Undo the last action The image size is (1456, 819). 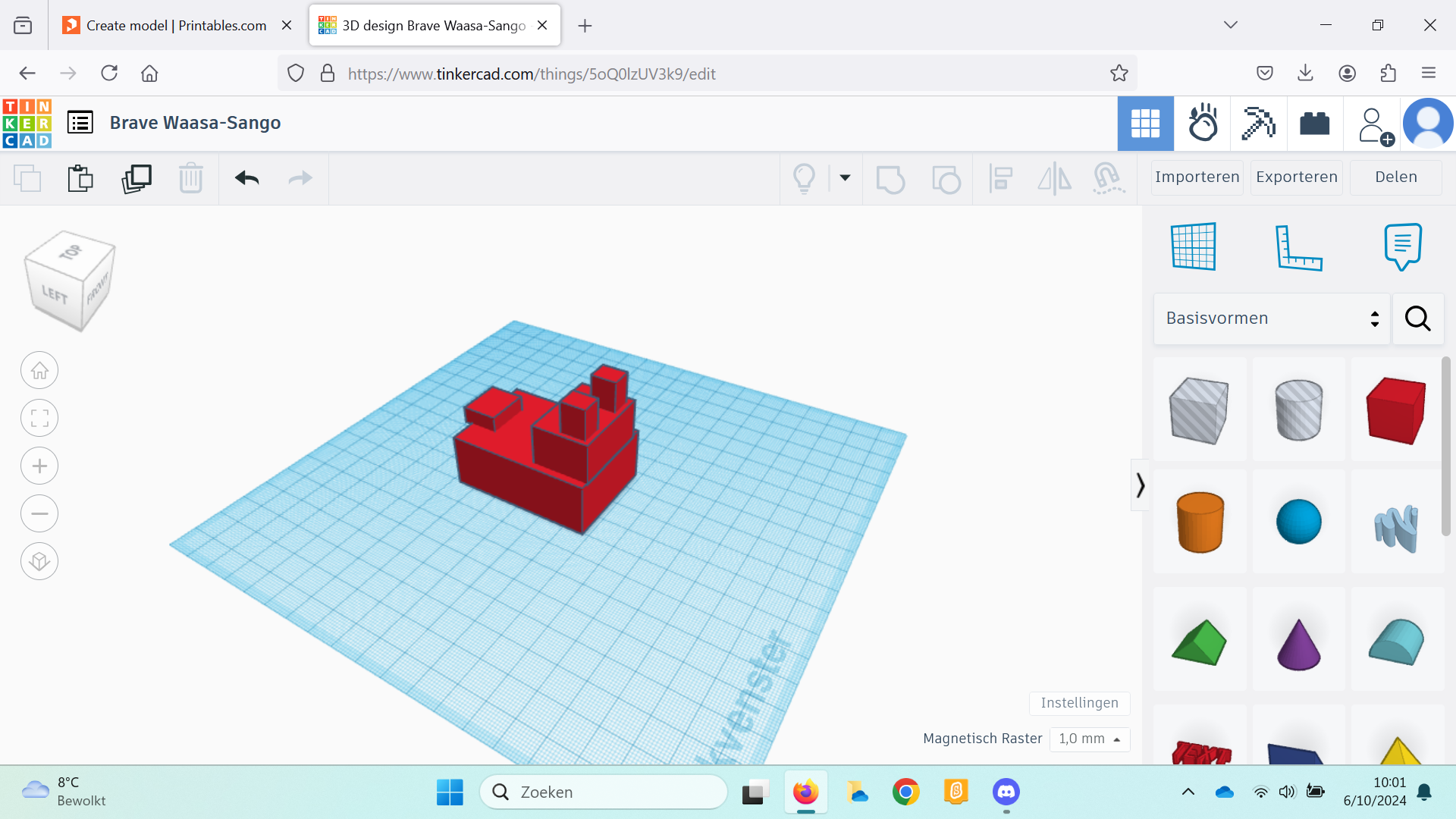click(246, 178)
